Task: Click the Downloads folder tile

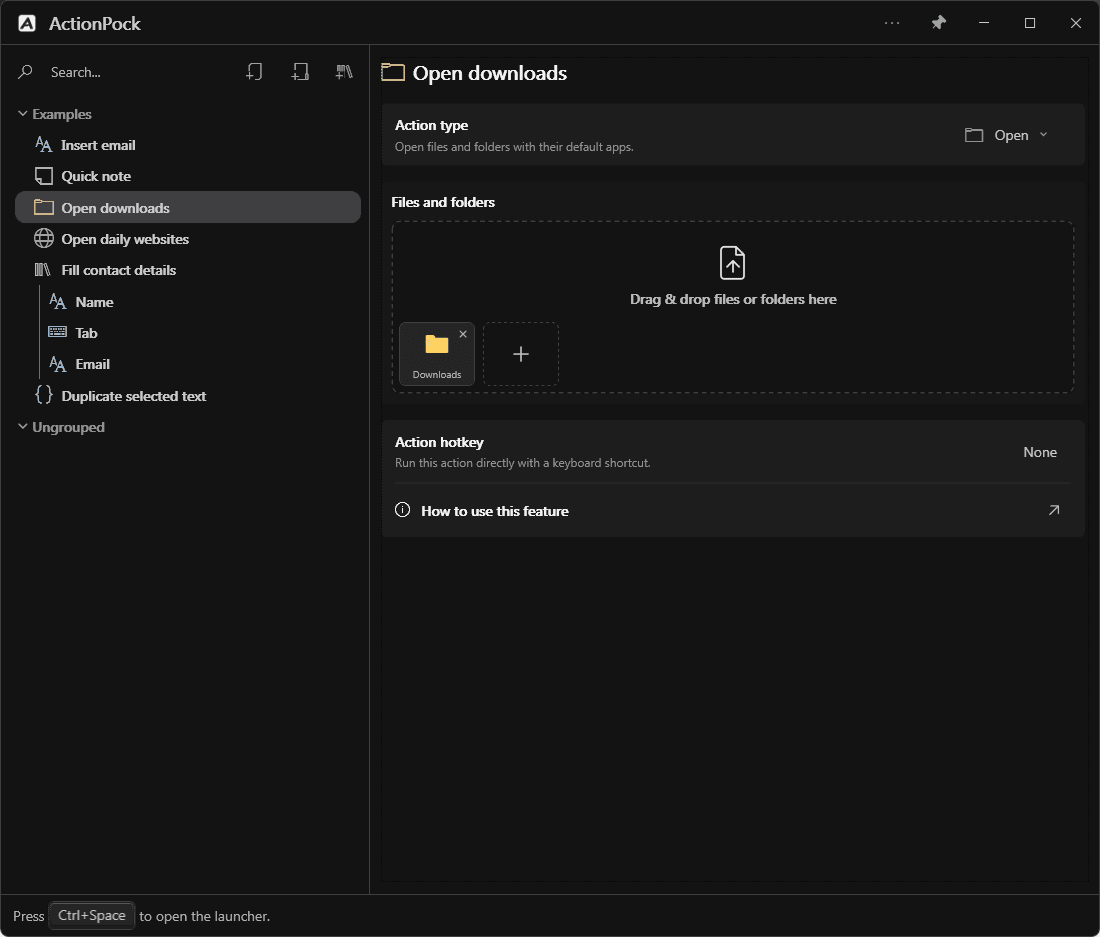Action: click(436, 354)
